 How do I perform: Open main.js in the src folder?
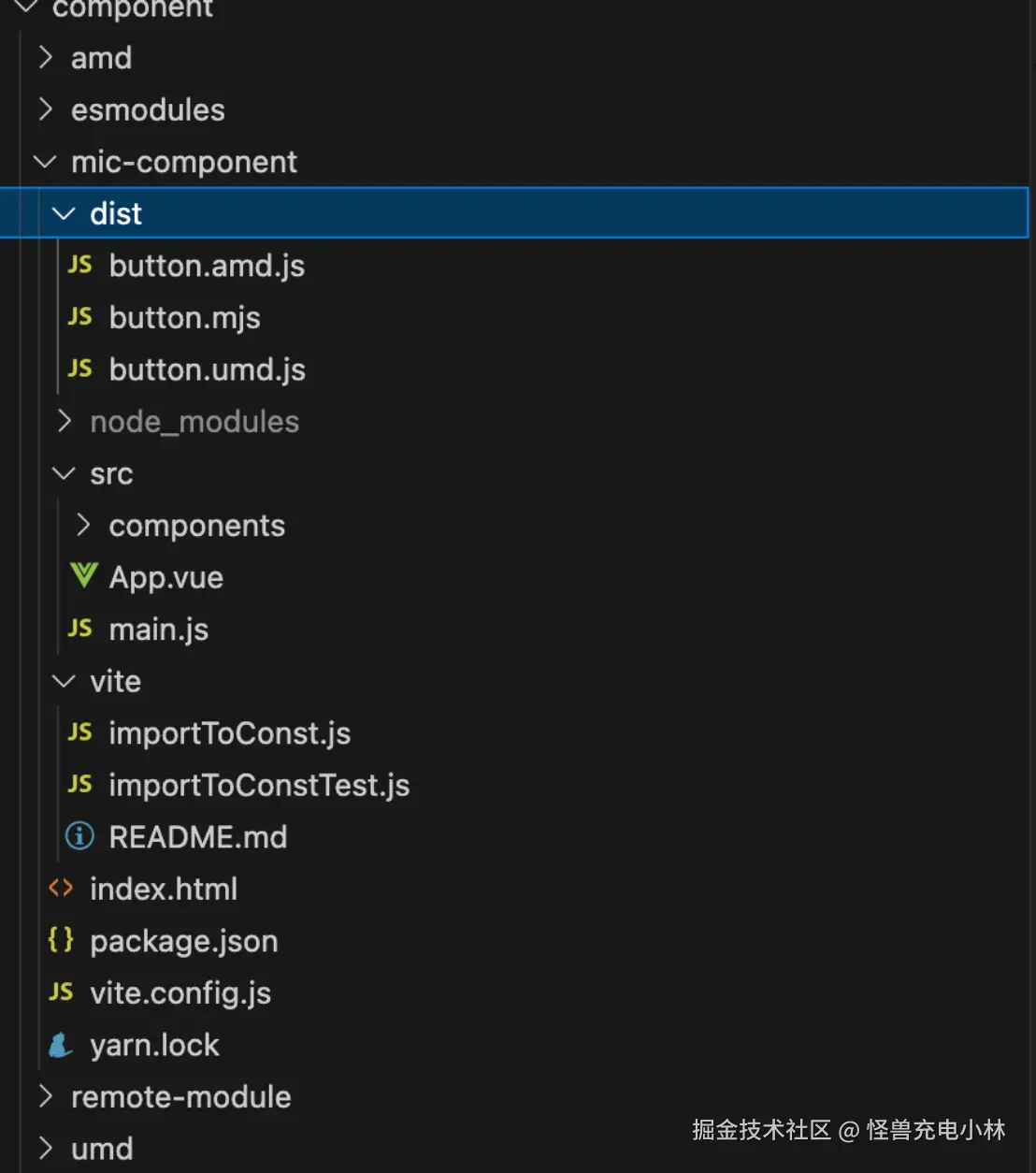(158, 630)
